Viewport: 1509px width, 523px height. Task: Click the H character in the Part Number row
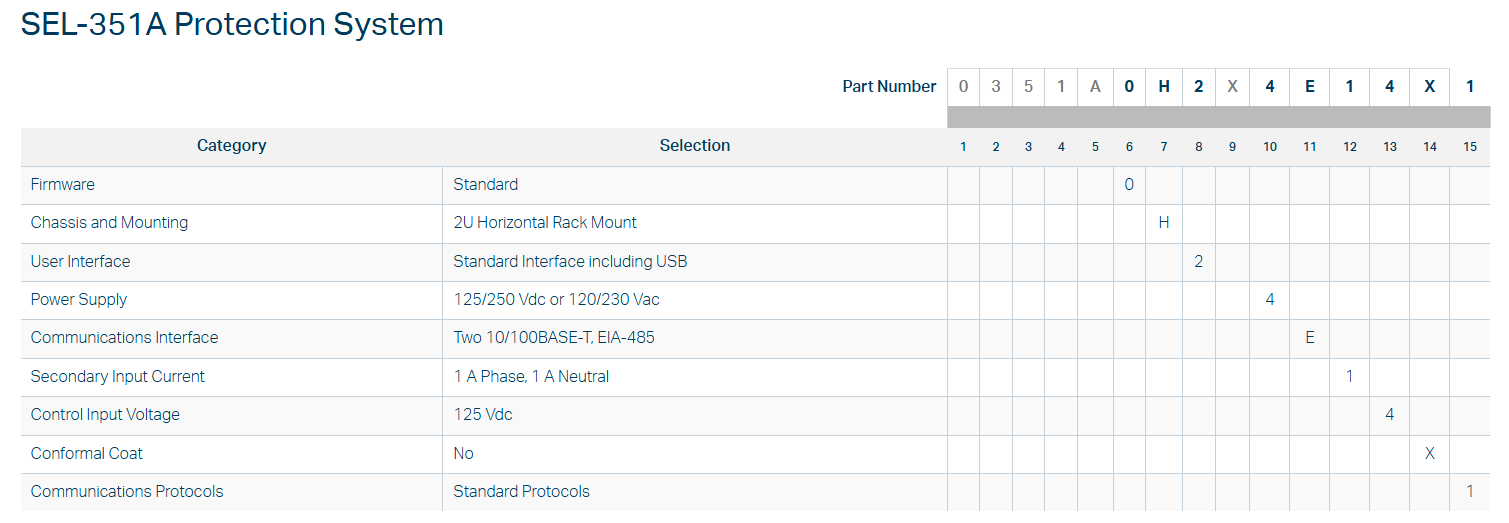pyautogui.click(x=1164, y=87)
